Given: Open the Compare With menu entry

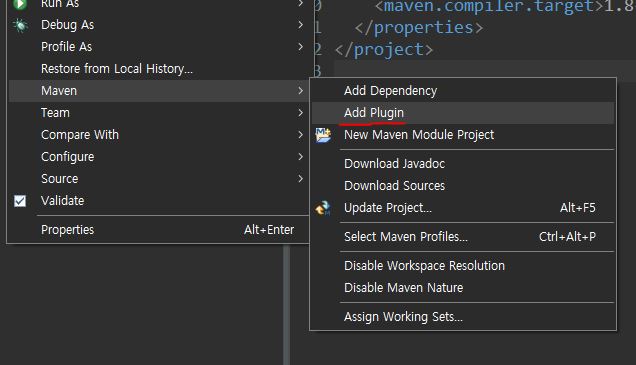Looking at the screenshot, I should (x=158, y=134).
